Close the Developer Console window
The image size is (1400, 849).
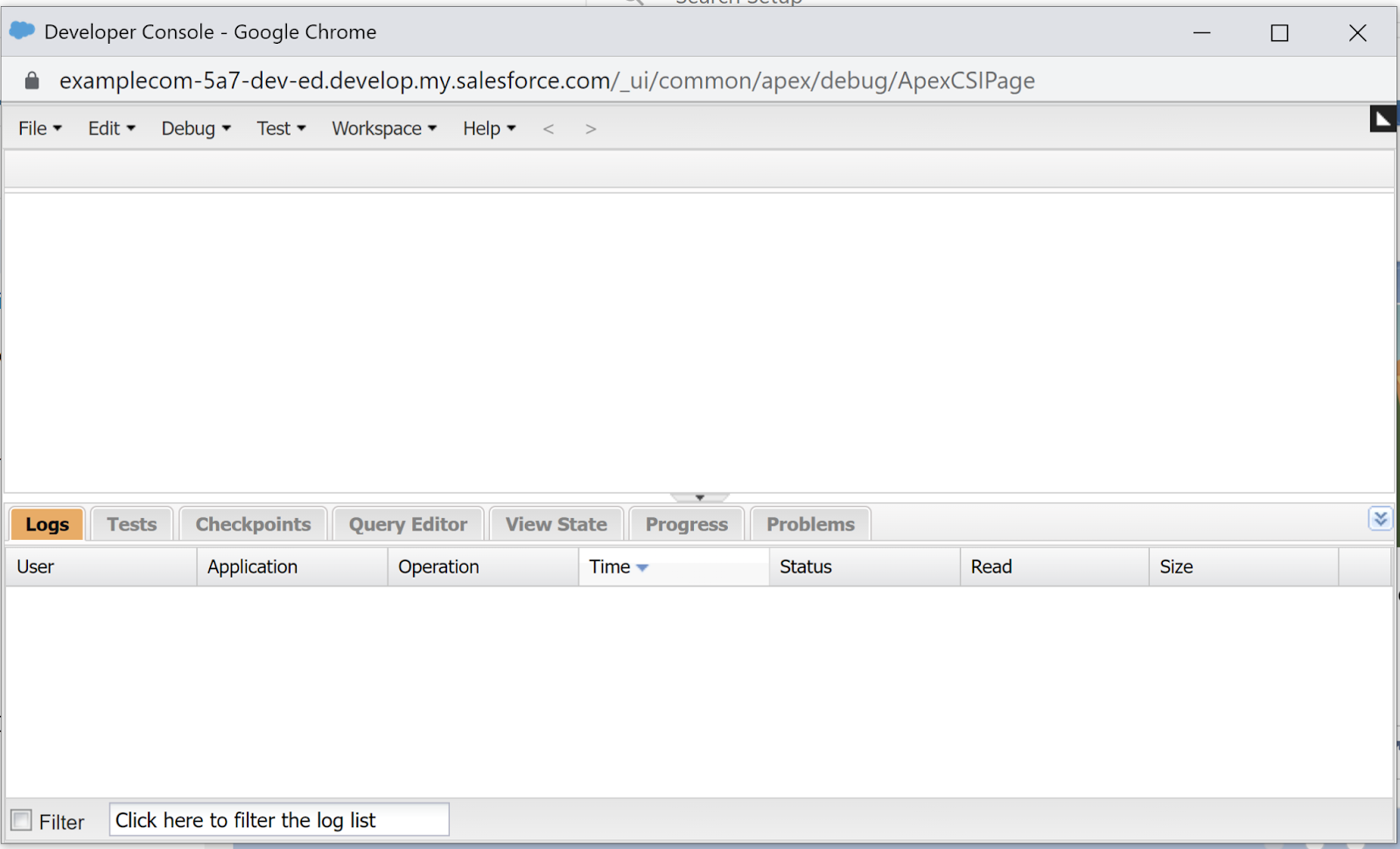[x=1357, y=32]
